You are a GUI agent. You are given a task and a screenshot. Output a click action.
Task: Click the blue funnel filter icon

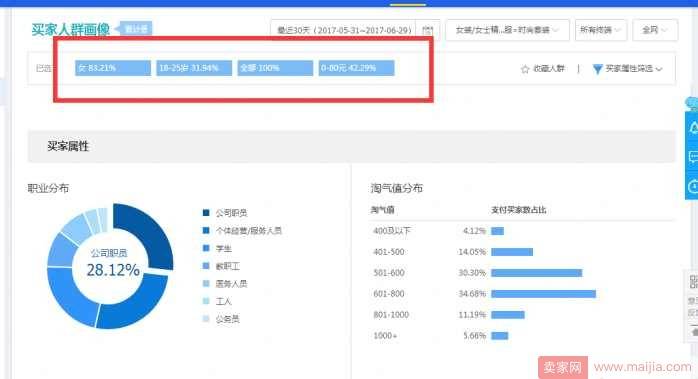pos(597,69)
